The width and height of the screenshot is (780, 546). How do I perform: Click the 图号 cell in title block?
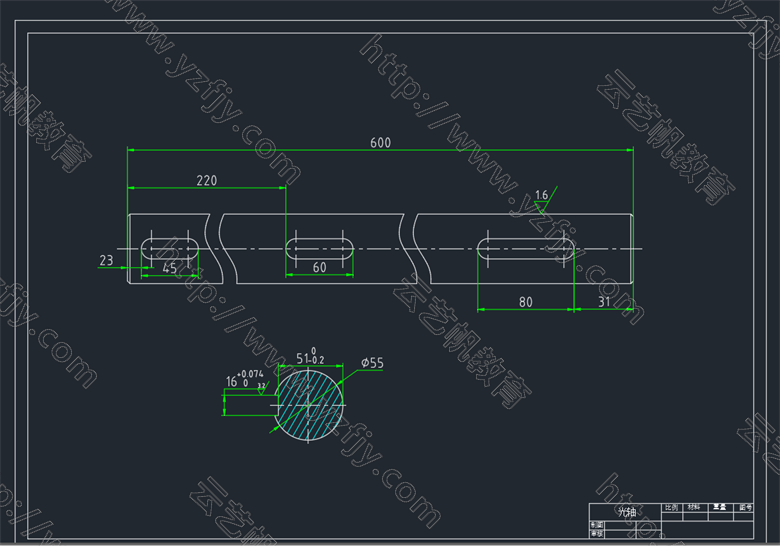click(x=745, y=507)
